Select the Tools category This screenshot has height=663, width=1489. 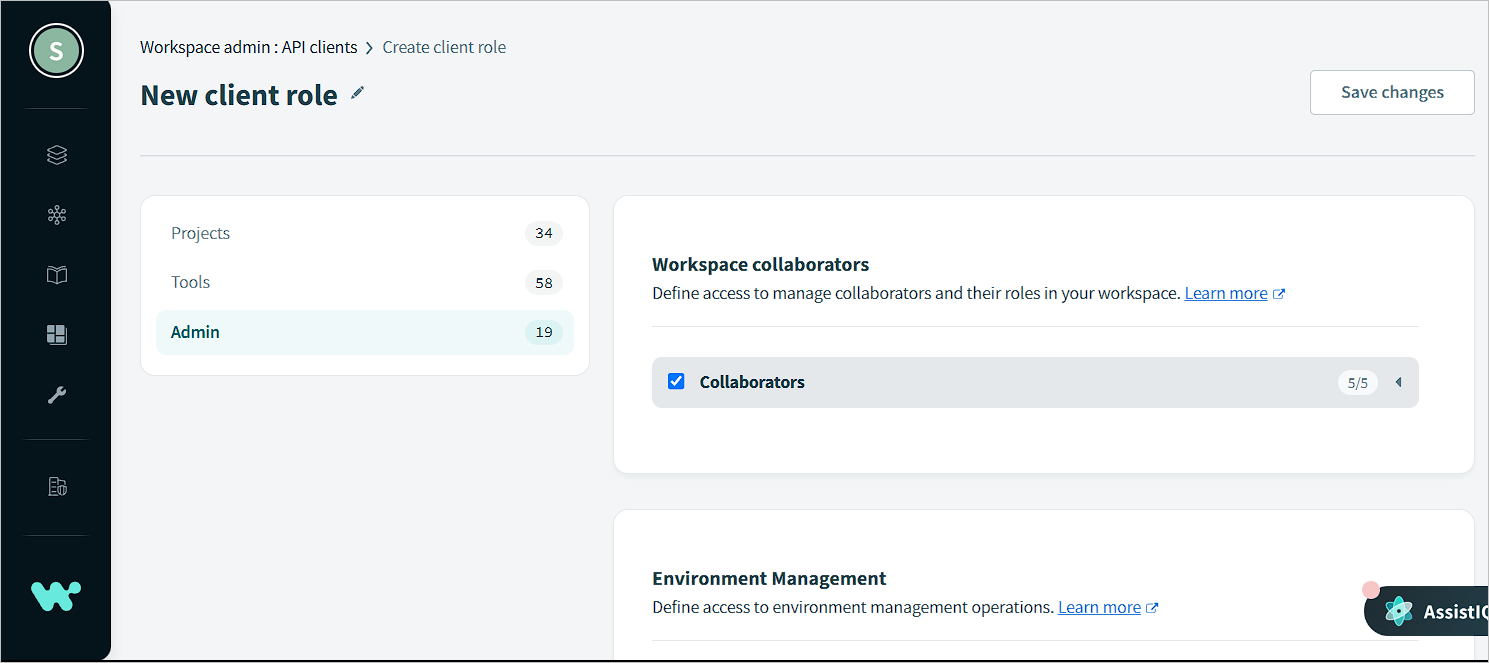click(x=191, y=282)
